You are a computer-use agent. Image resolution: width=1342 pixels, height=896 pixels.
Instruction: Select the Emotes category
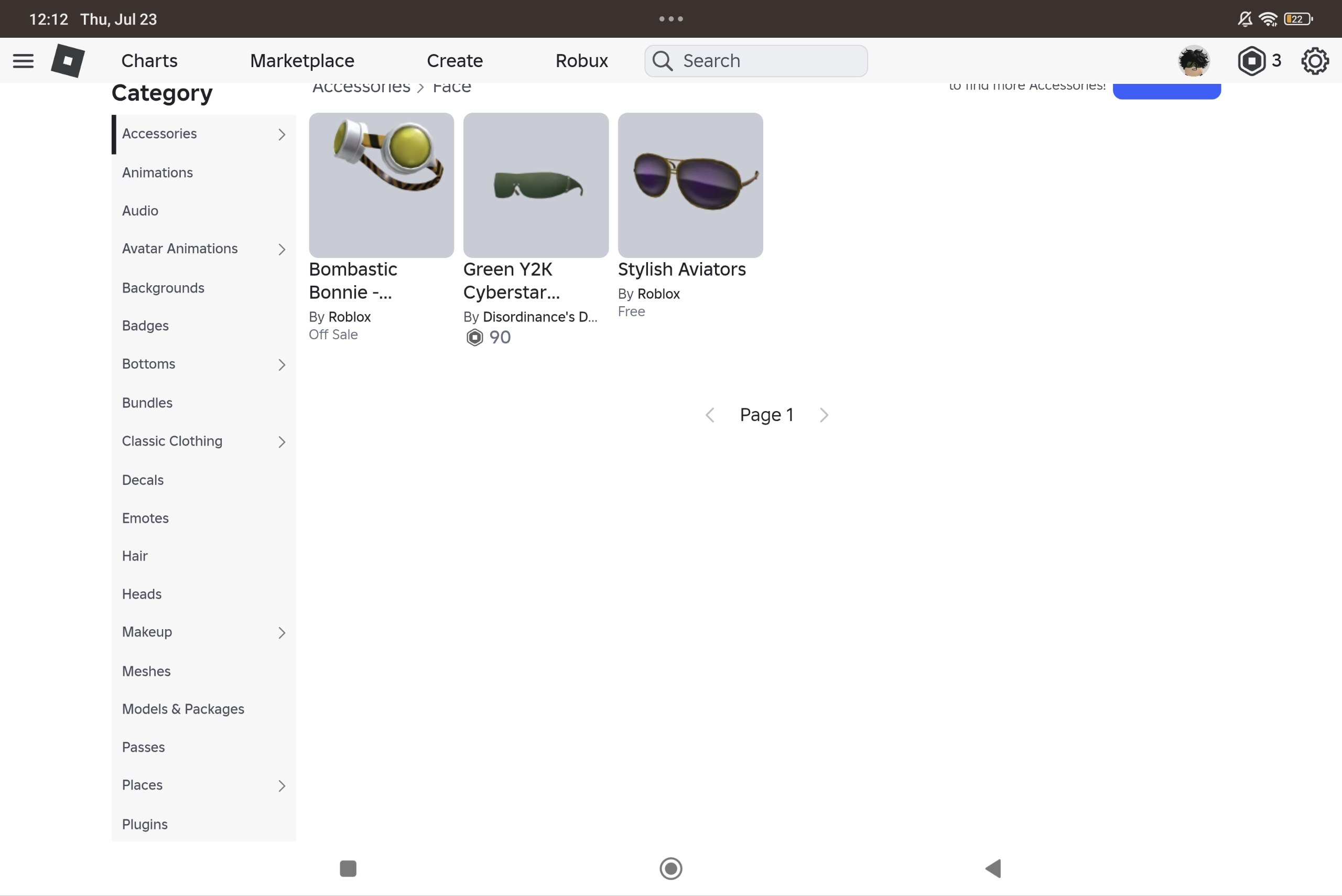(x=203, y=519)
